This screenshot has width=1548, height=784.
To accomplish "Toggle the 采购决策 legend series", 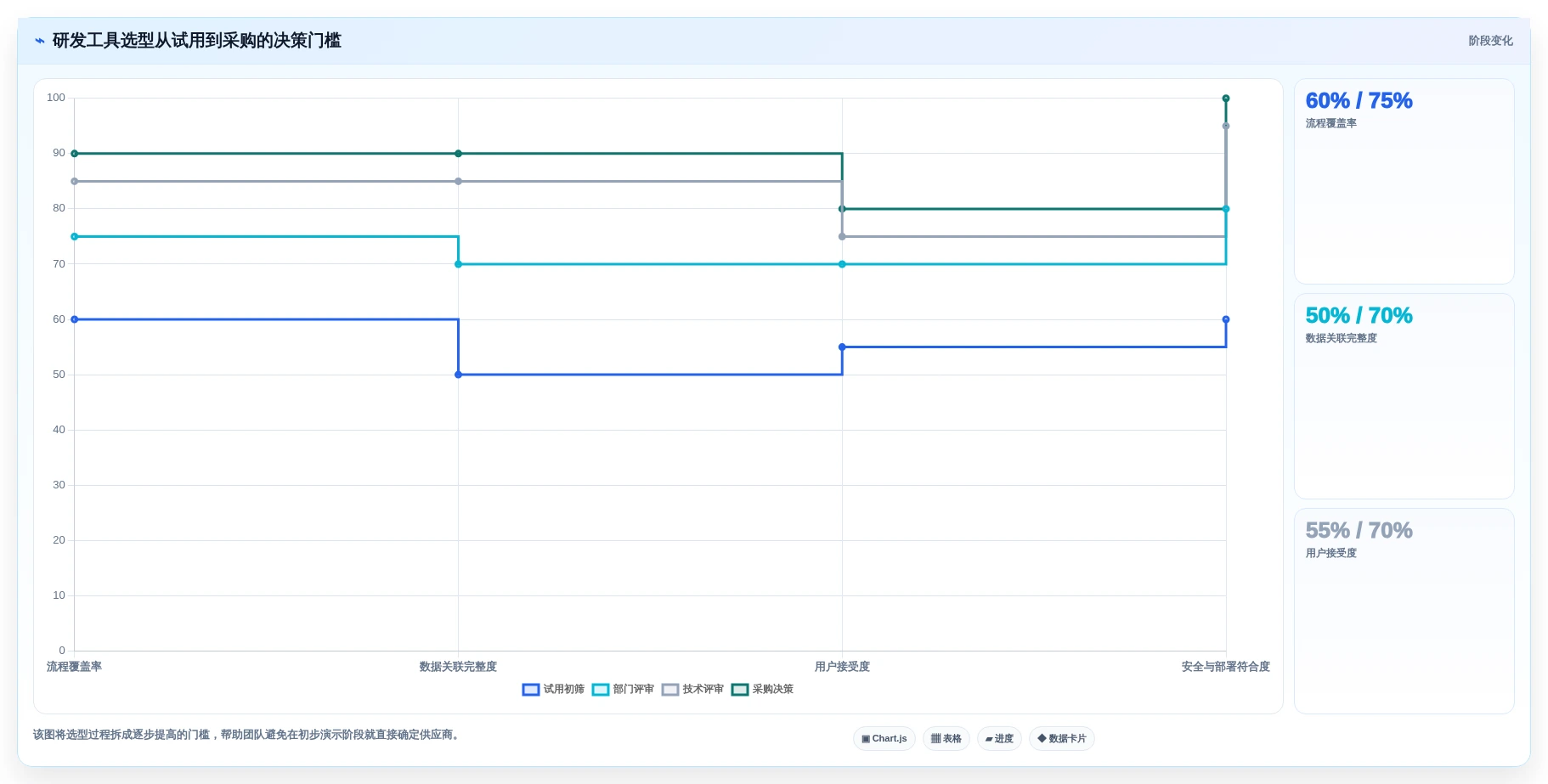I will tap(762, 689).
